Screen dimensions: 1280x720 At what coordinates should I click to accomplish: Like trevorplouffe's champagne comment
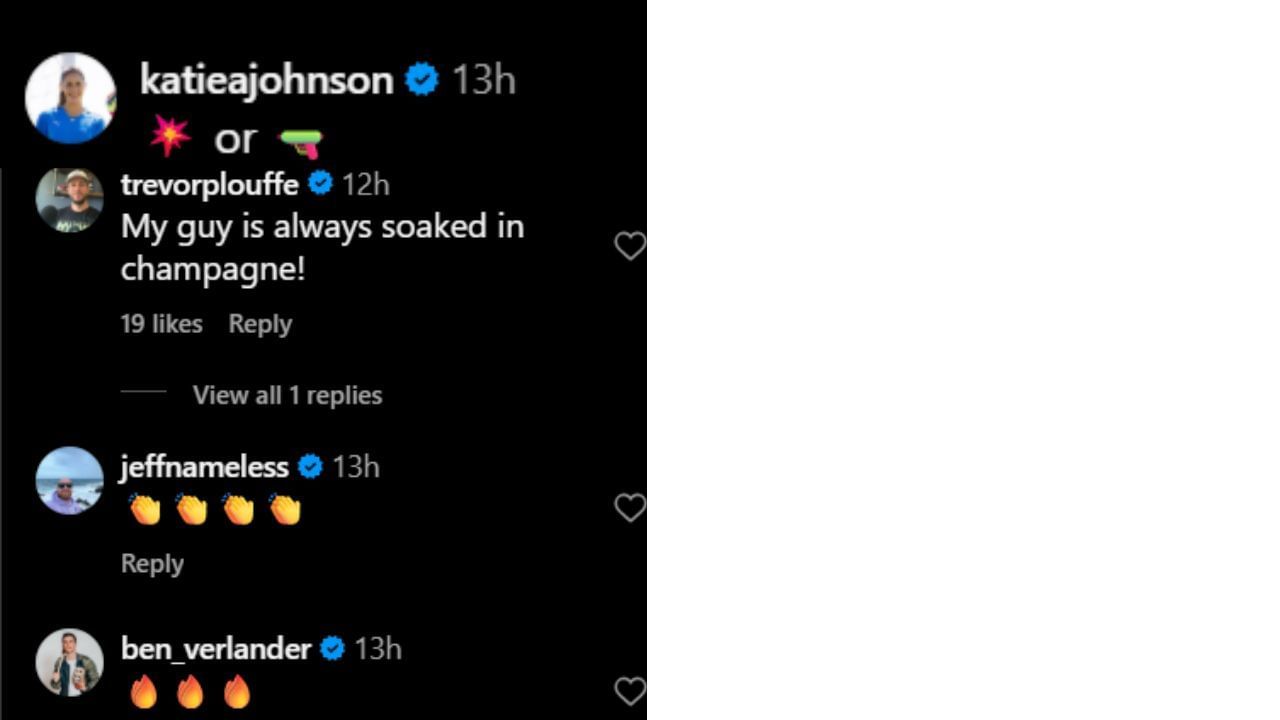click(629, 246)
